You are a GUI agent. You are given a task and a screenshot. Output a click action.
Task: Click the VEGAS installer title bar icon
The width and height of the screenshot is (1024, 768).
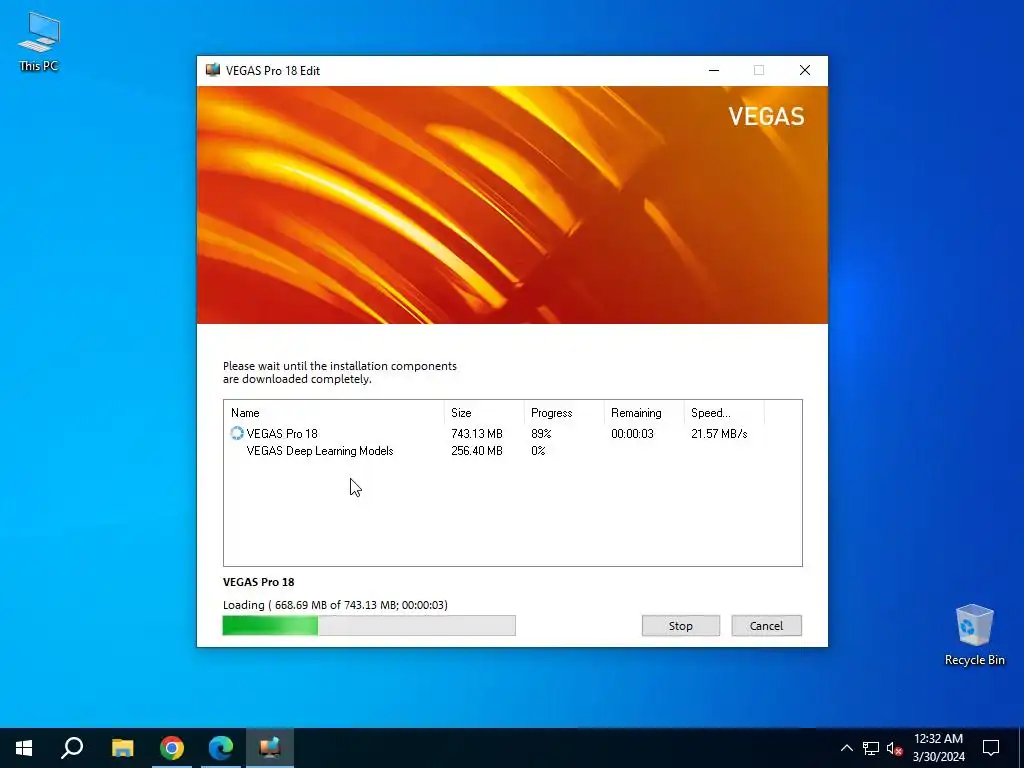point(212,70)
